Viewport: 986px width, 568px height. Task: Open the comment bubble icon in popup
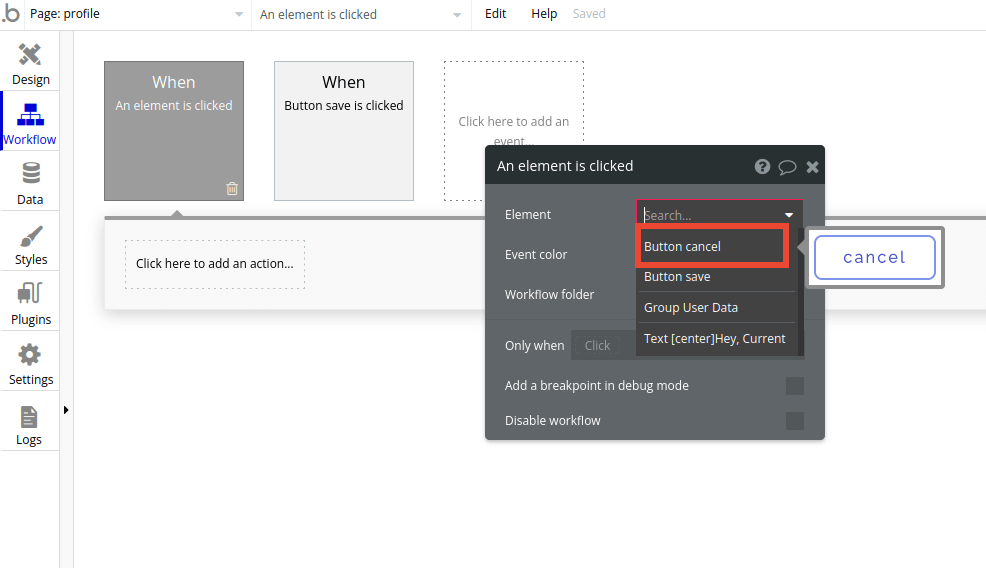787,167
